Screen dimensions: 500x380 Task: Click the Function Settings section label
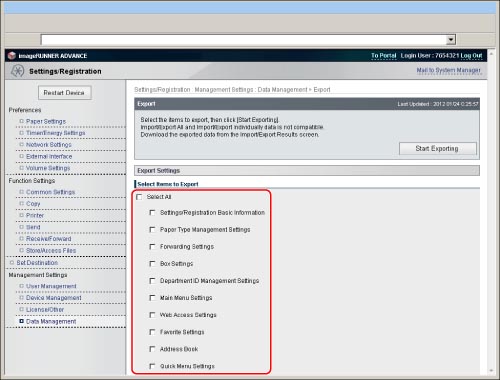coord(32,181)
